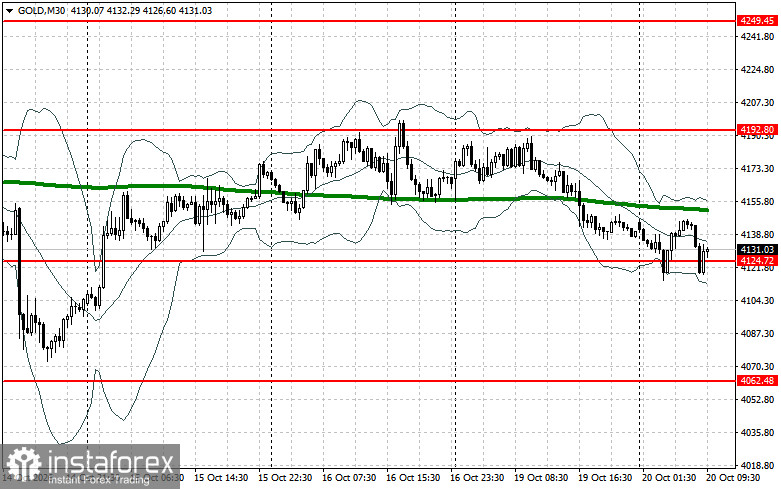Click the 16 Oct 07:30 time label

349,477
